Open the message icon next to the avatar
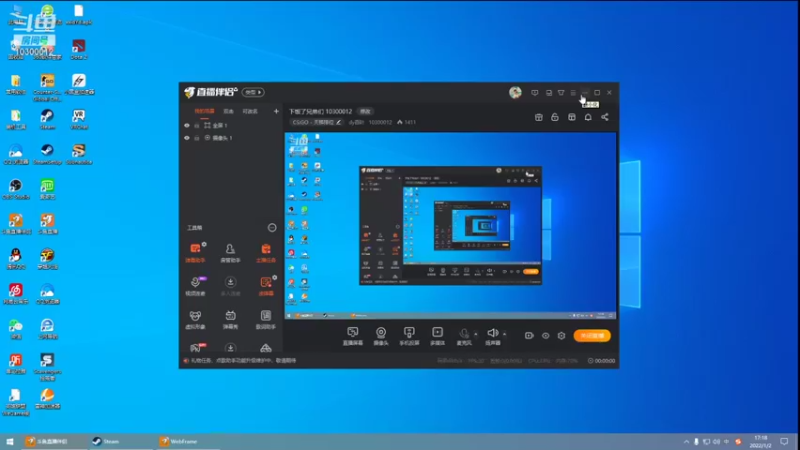The height and width of the screenshot is (450, 800). point(535,93)
